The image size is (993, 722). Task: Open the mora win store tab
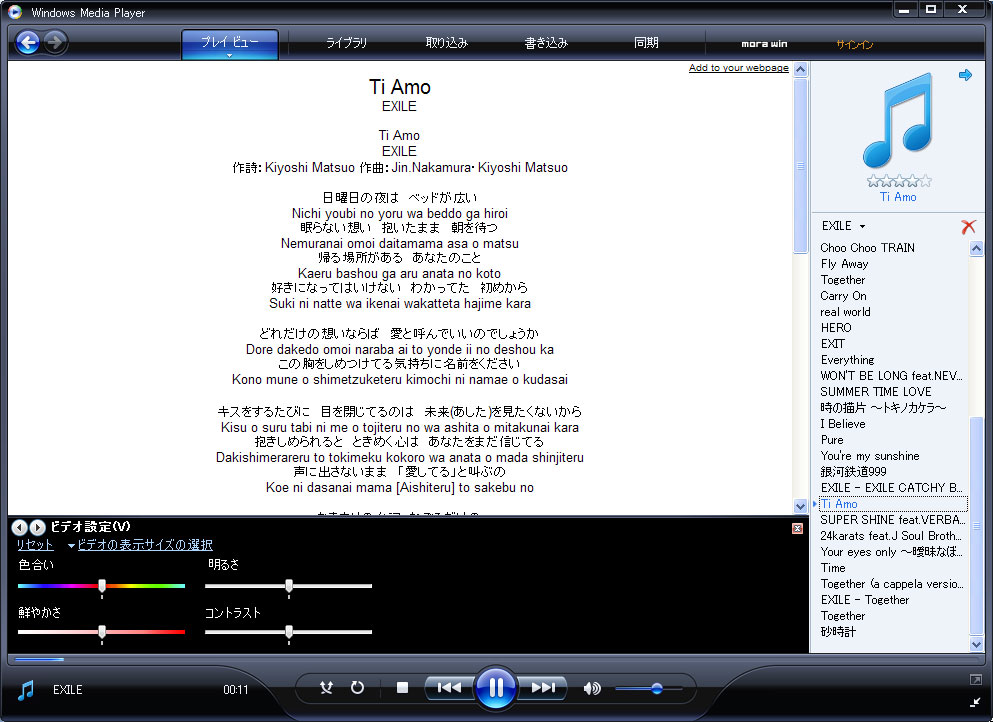(x=764, y=44)
